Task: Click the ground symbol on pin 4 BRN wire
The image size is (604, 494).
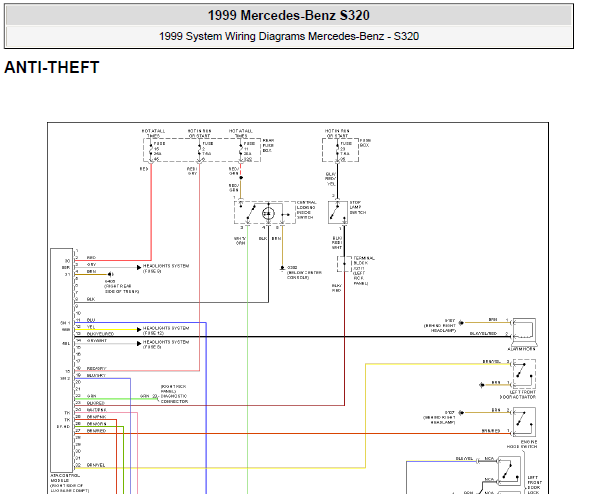Action: [x=111, y=274]
